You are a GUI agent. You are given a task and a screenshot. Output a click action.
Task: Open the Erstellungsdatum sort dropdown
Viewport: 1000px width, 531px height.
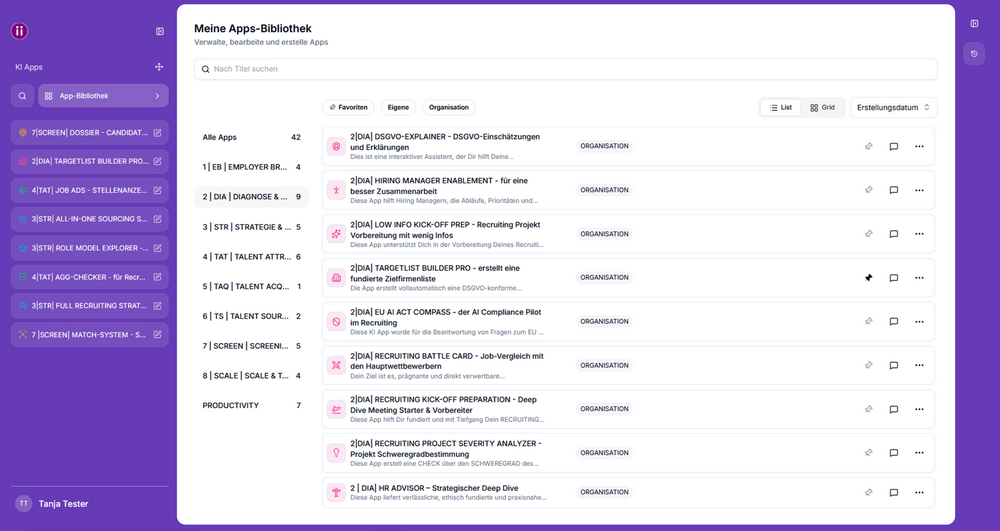click(x=893, y=108)
